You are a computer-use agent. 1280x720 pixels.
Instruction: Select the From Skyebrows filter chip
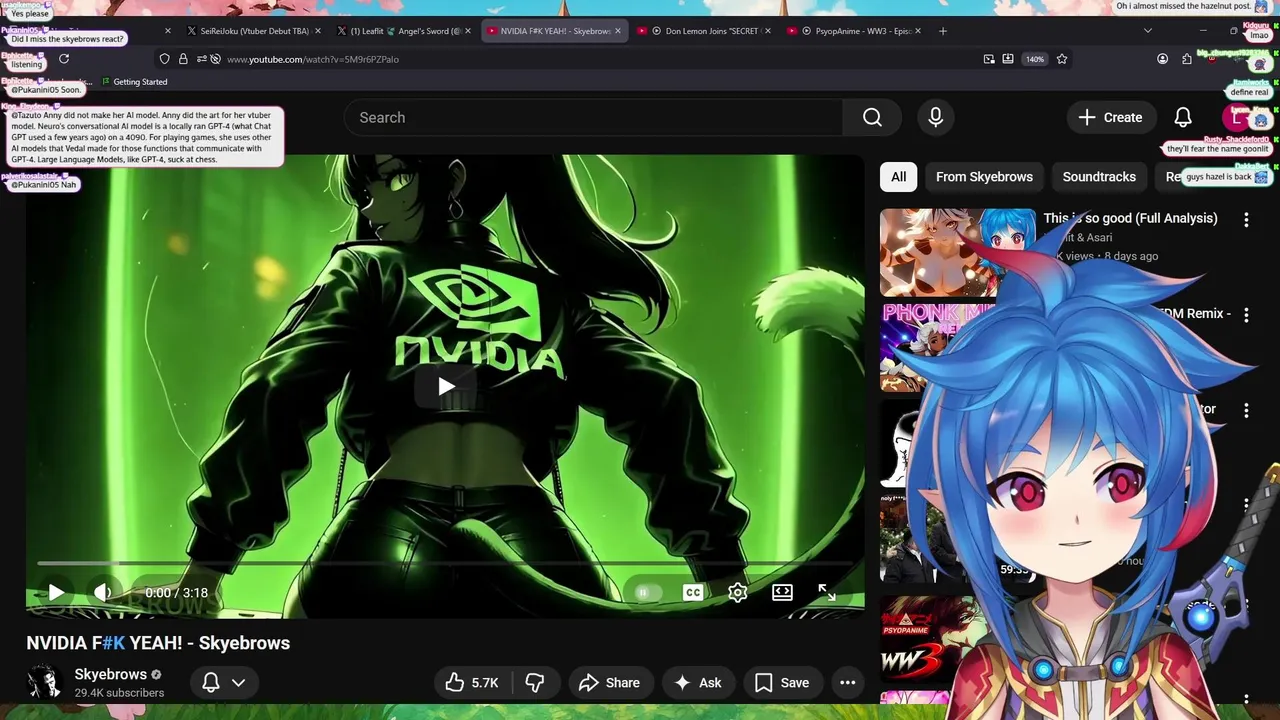[984, 177]
